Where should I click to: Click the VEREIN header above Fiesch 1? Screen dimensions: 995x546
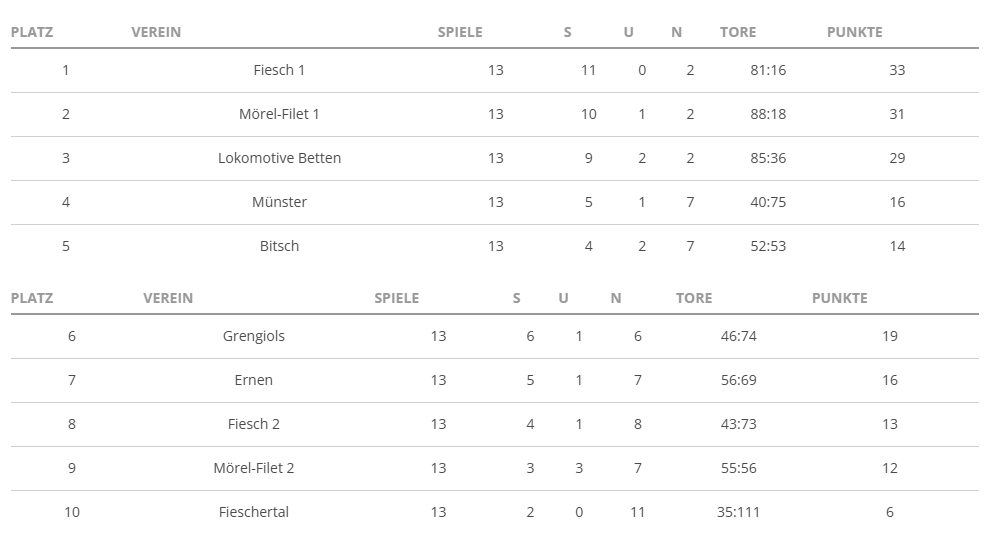pos(156,32)
